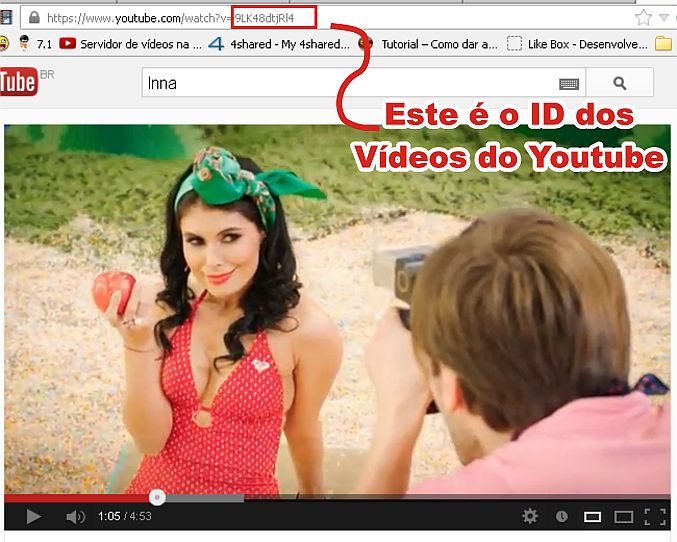Play the video with the play button
The width and height of the screenshot is (677, 542).
click(34, 516)
